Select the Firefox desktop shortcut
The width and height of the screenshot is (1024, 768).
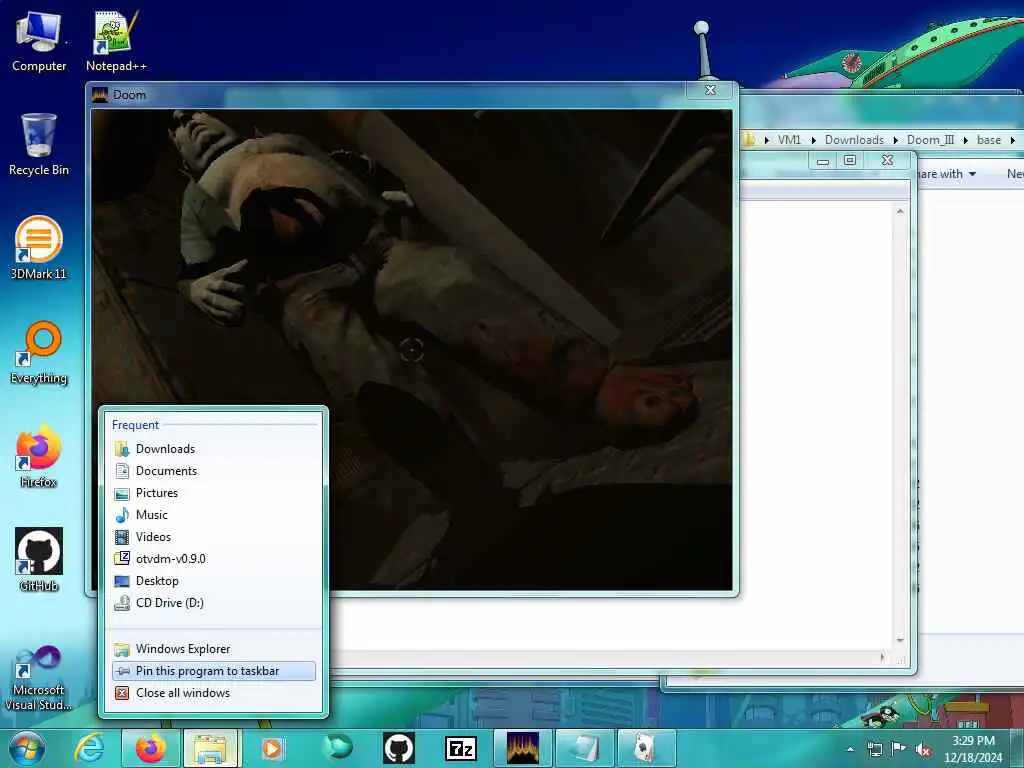39,457
